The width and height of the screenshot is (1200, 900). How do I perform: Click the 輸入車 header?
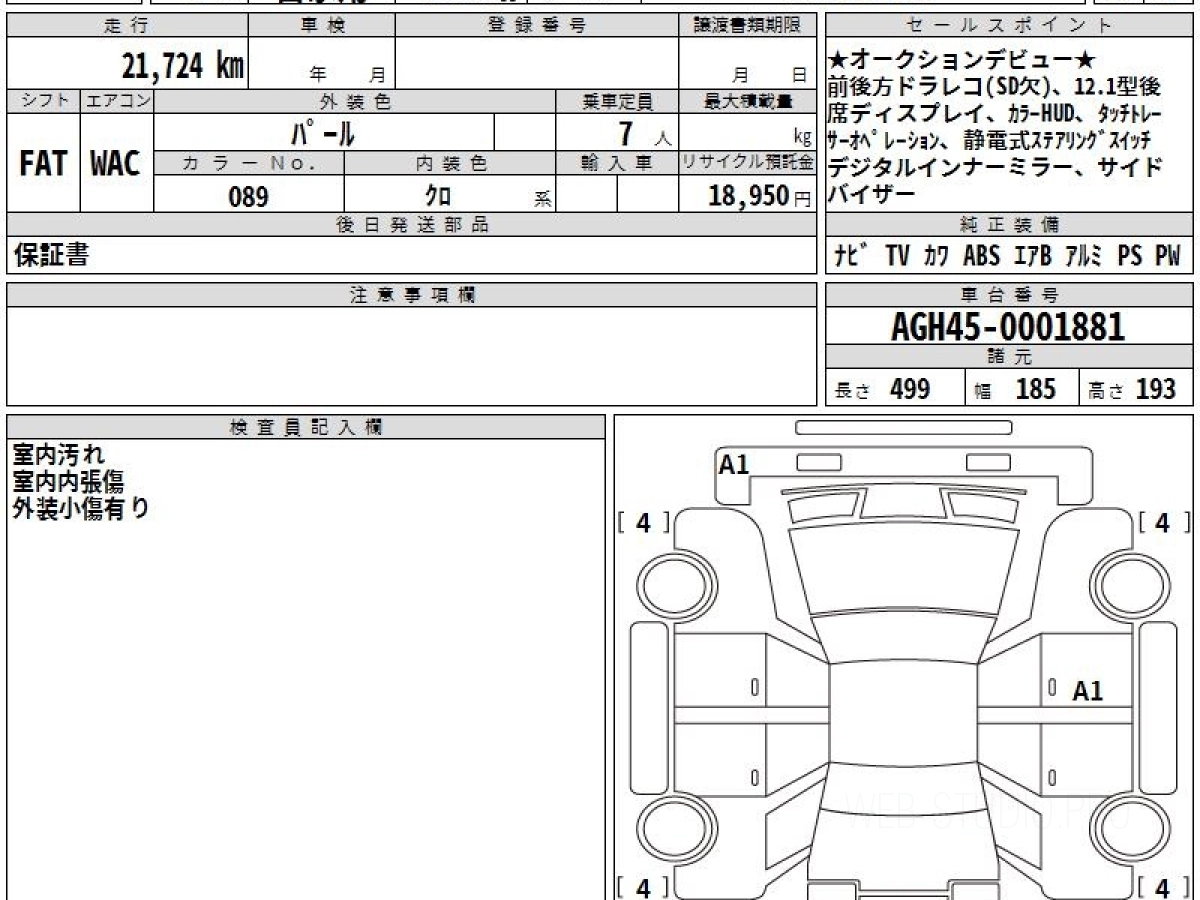(x=617, y=164)
